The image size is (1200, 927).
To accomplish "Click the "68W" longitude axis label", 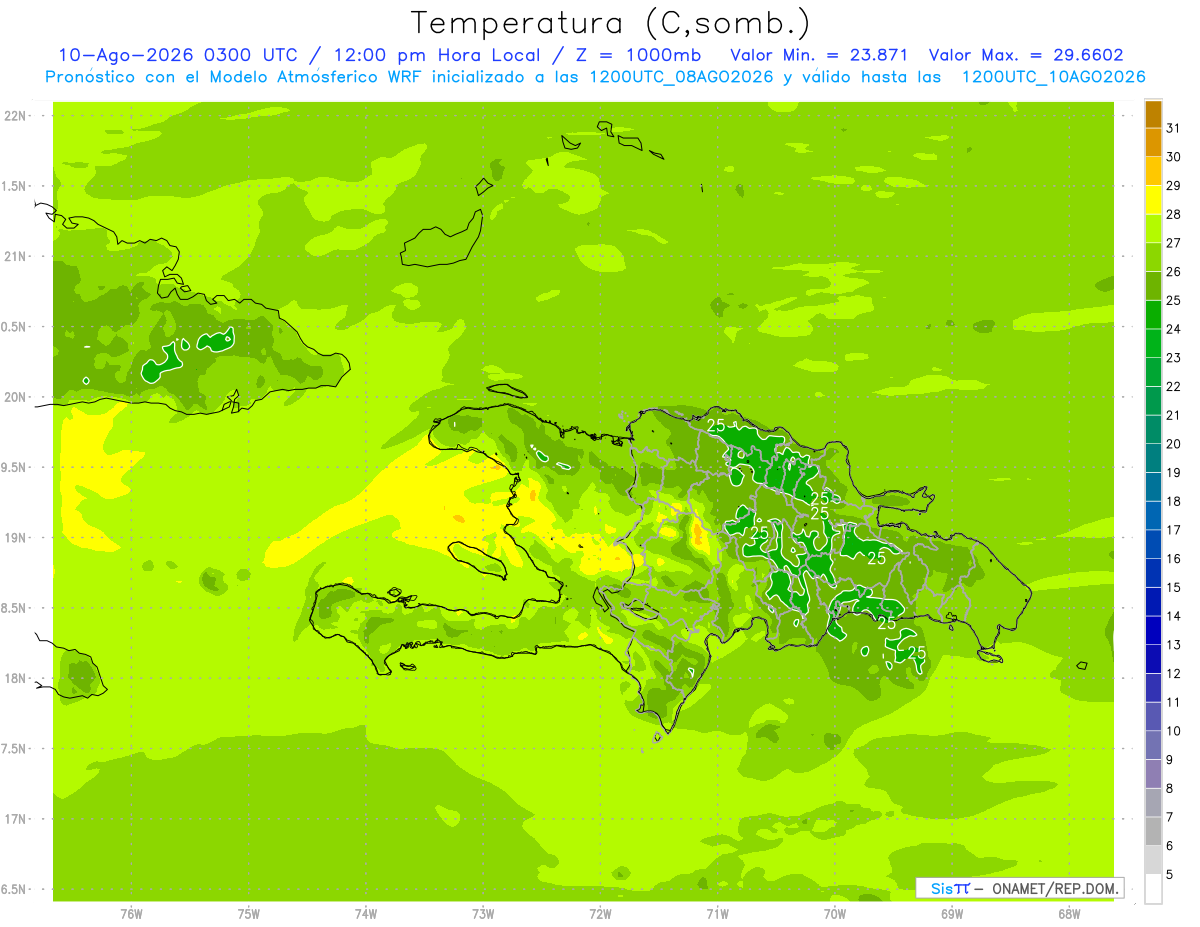I will pos(1069,914).
